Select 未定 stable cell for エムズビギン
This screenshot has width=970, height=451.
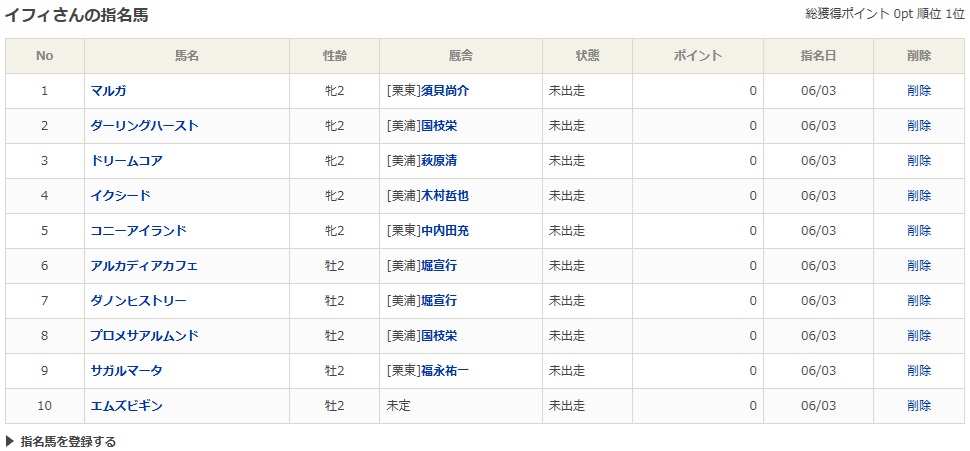pos(461,406)
